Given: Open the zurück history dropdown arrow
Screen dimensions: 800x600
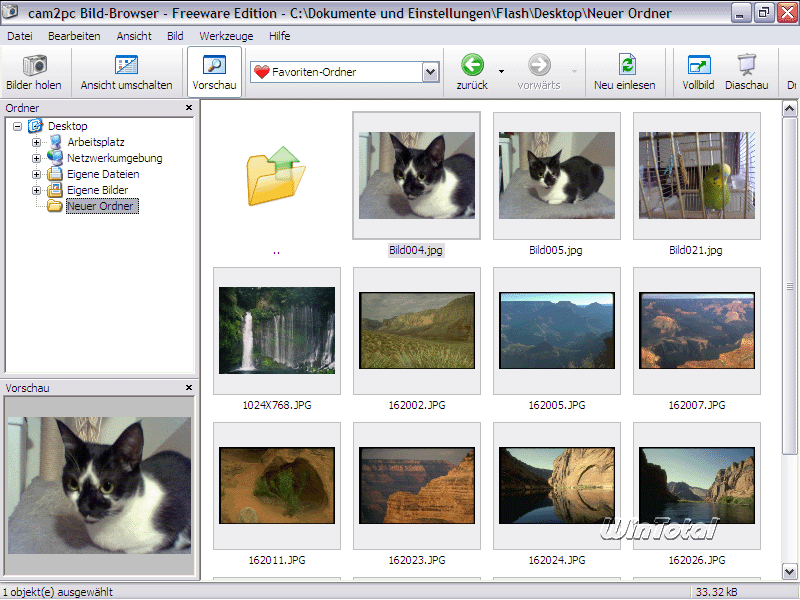Looking at the screenshot, I should click(x=501, y=72).
